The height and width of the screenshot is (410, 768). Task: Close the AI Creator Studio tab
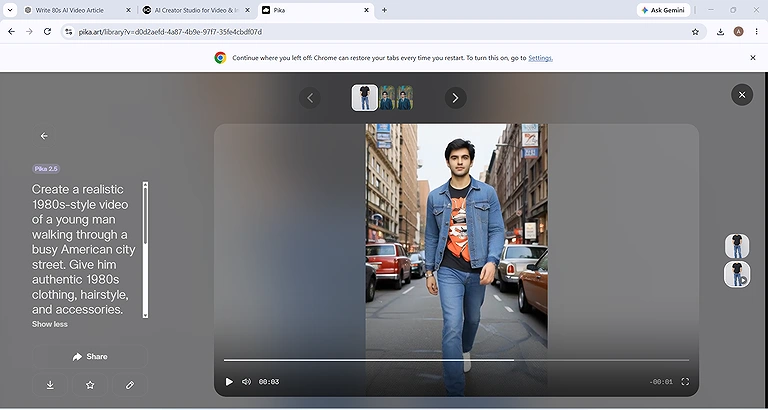click(x=247, y=10)
